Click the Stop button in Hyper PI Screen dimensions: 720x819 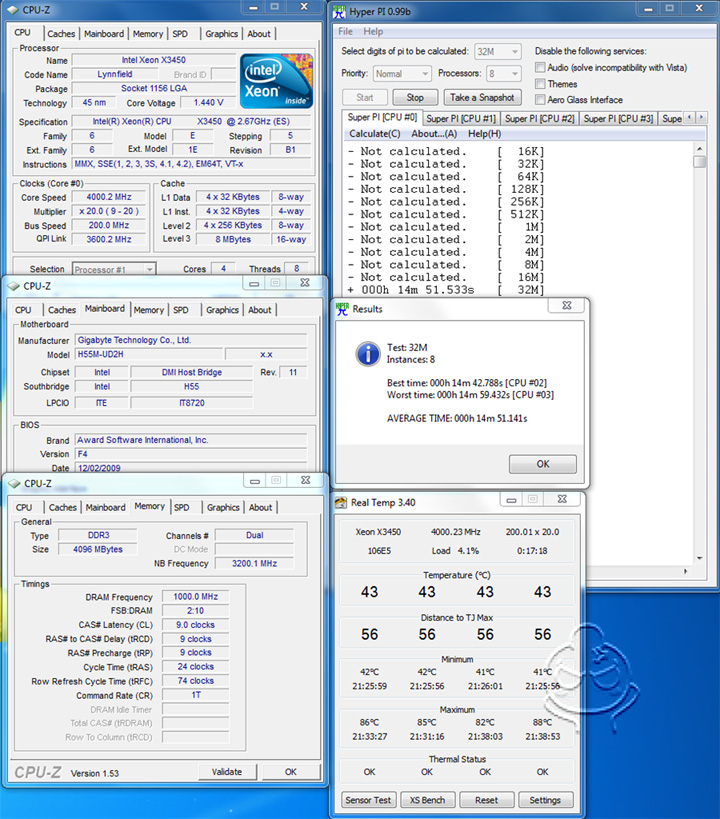(415, 97)
